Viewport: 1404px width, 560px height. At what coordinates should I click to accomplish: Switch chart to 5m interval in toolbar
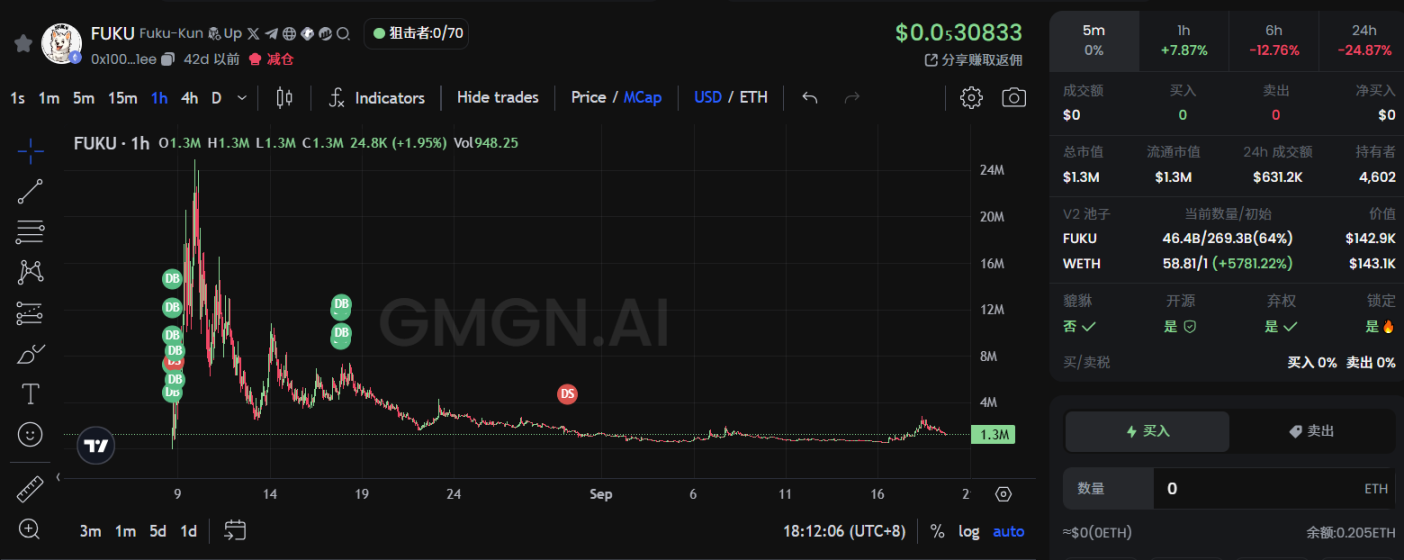83,97
